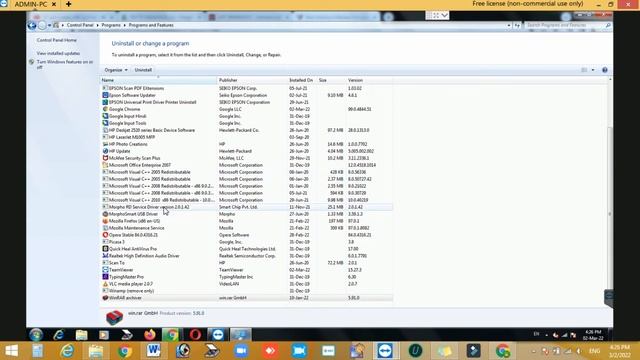This screenshot has width=640, height=360.
Task: Open the Organize dropdown menu
Action: coord(116,70)
